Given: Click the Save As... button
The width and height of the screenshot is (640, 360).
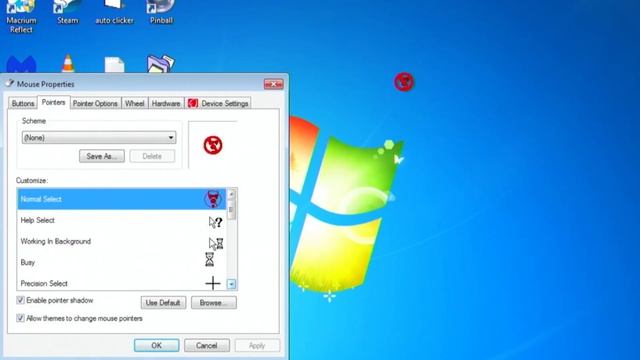Looking at the screenshot, I should coord(102,156).
